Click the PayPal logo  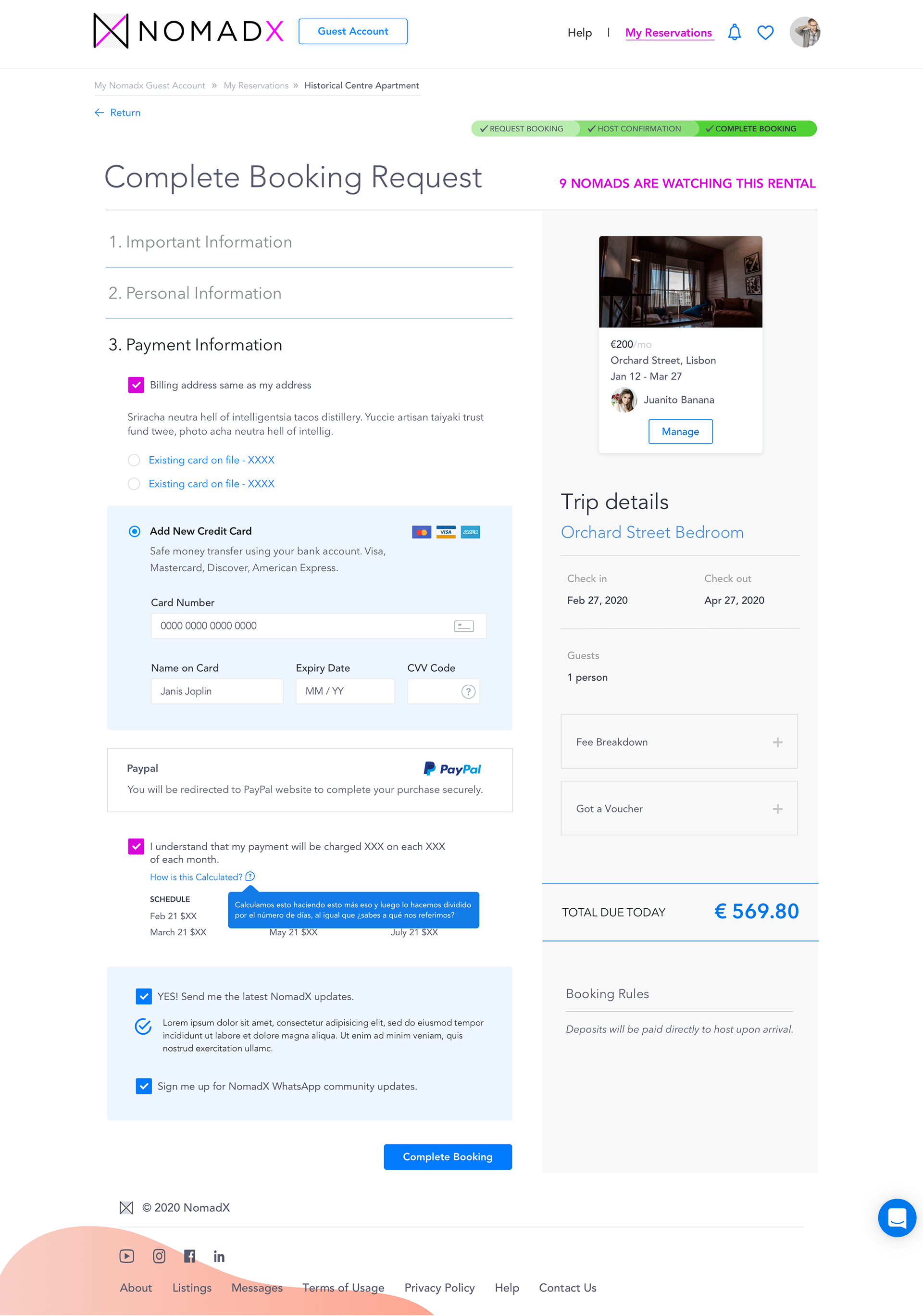pos(452,769)
